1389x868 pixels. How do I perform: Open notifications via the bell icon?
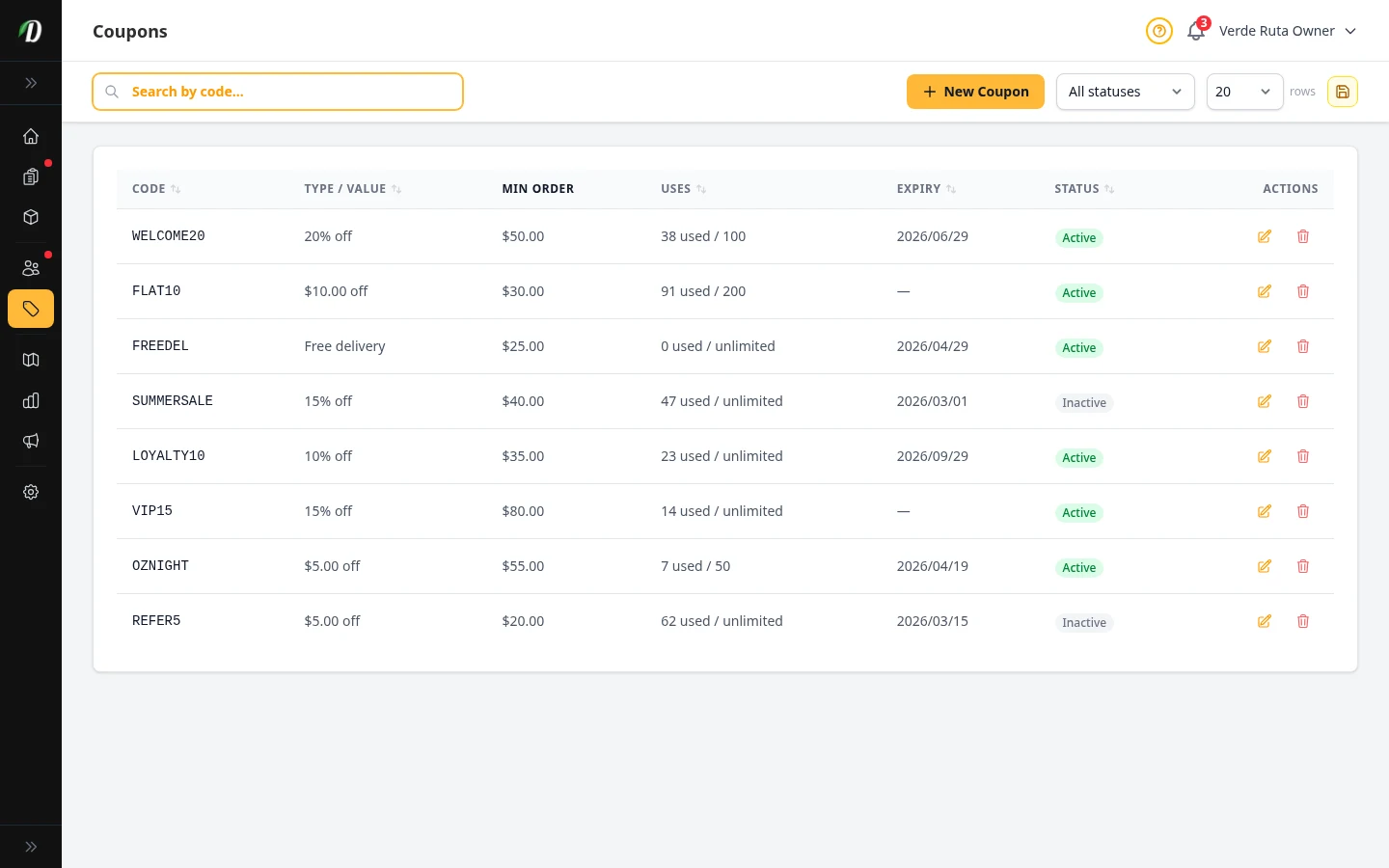[x=1196, y=31]
